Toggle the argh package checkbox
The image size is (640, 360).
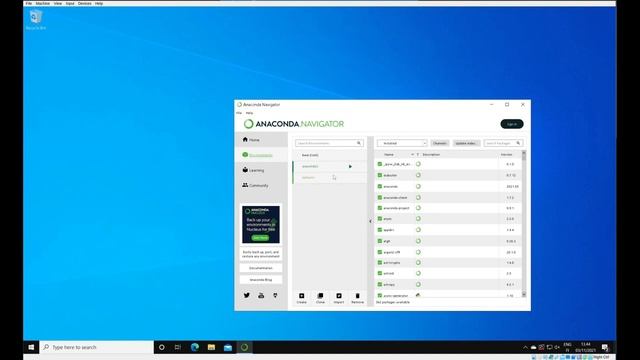pos(380,241)
